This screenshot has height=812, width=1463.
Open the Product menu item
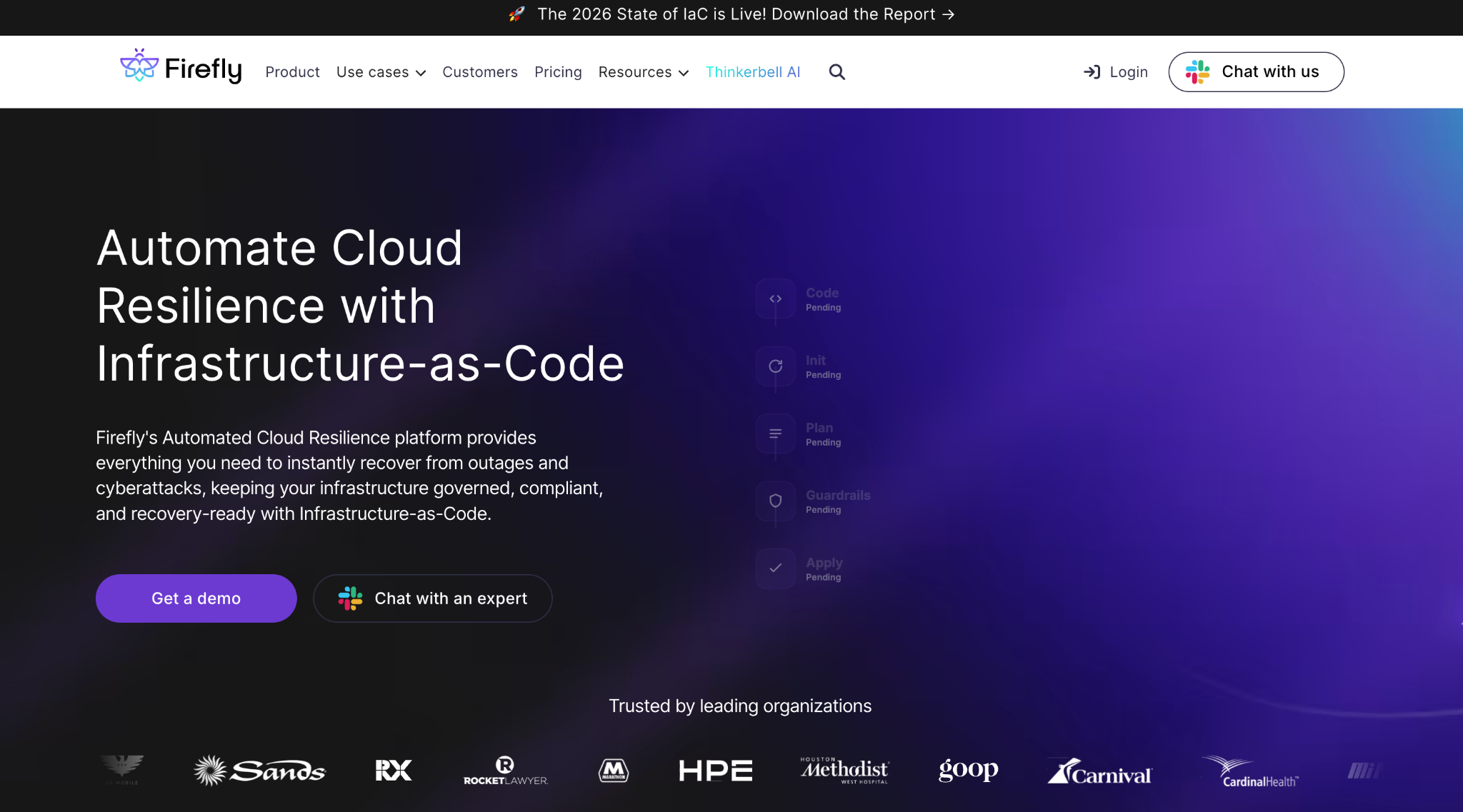(x=292, y=72)
